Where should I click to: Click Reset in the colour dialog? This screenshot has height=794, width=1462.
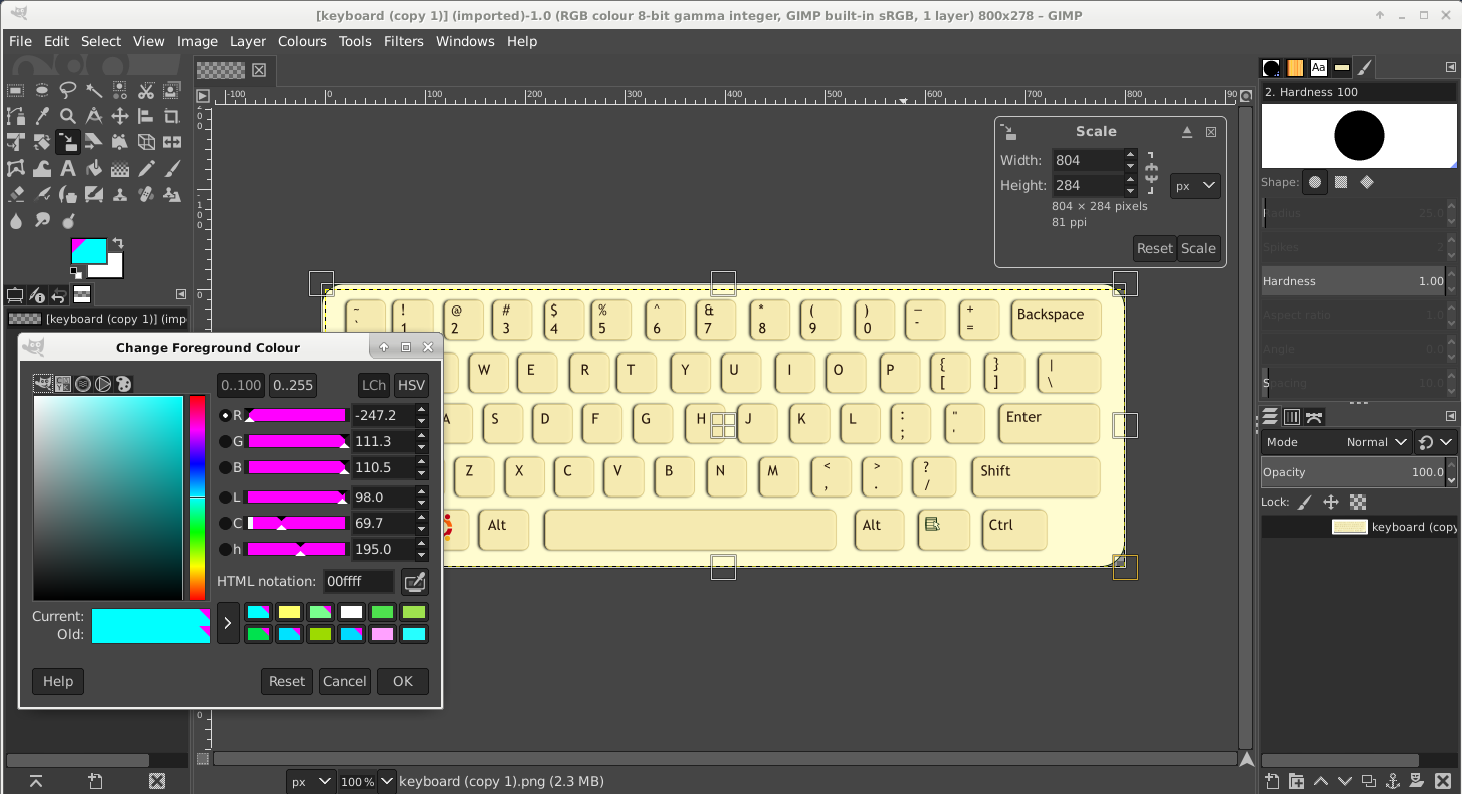(x=286, y=681)
